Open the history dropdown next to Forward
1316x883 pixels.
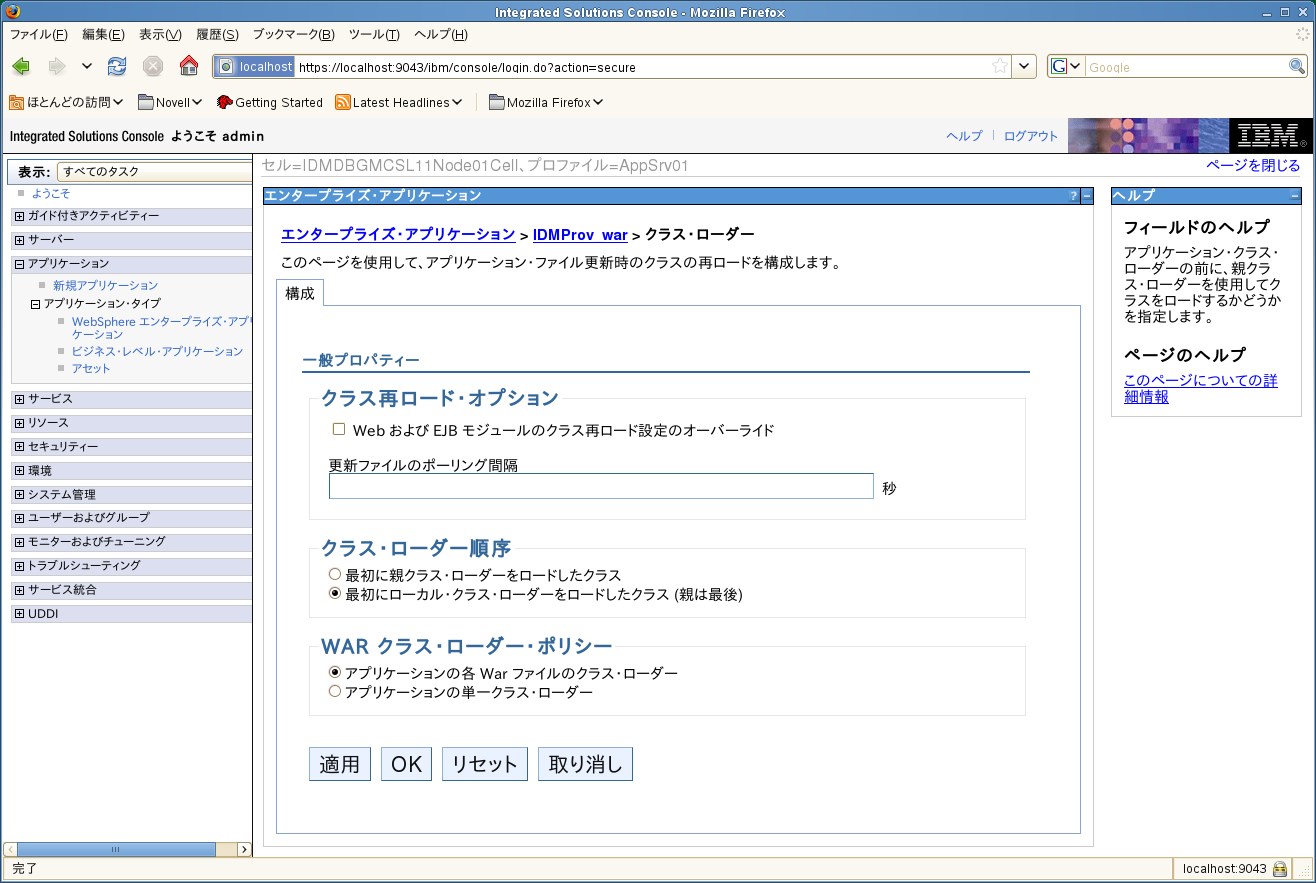[x=86, y=67]
